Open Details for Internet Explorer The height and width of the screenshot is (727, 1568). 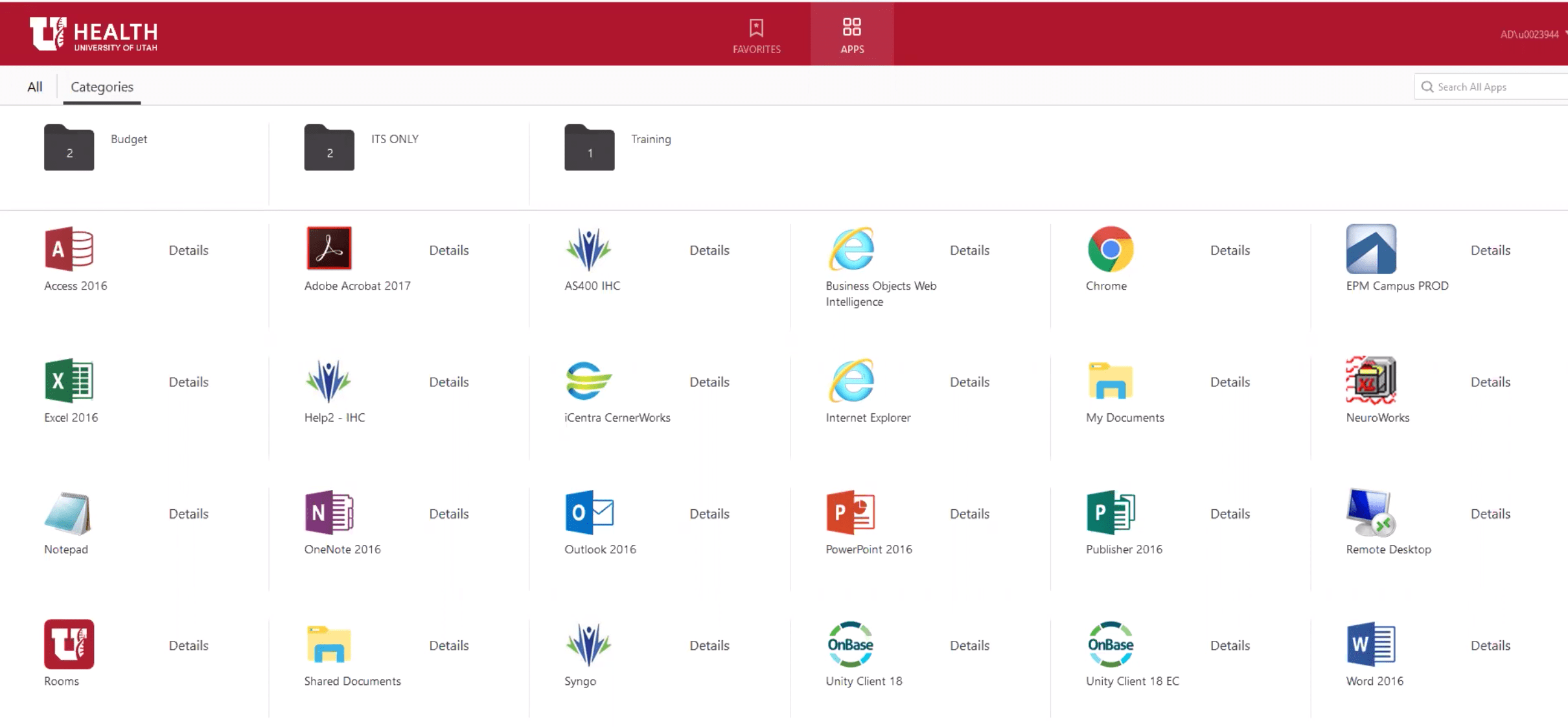pyautogui.click(x=969, y=382)
